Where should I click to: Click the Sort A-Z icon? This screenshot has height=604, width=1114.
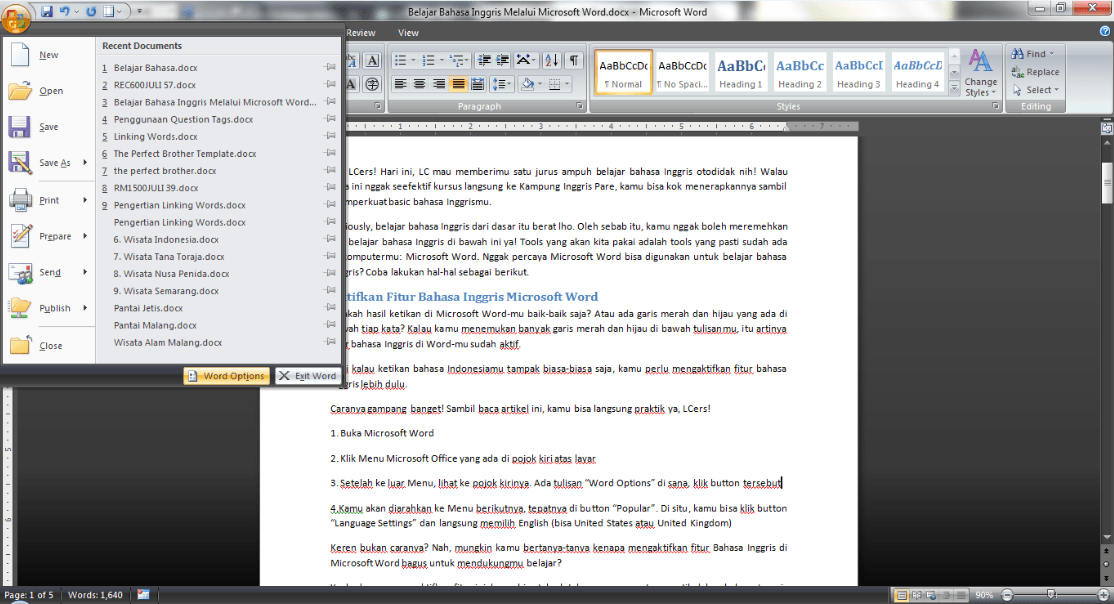tap(552, 60)
